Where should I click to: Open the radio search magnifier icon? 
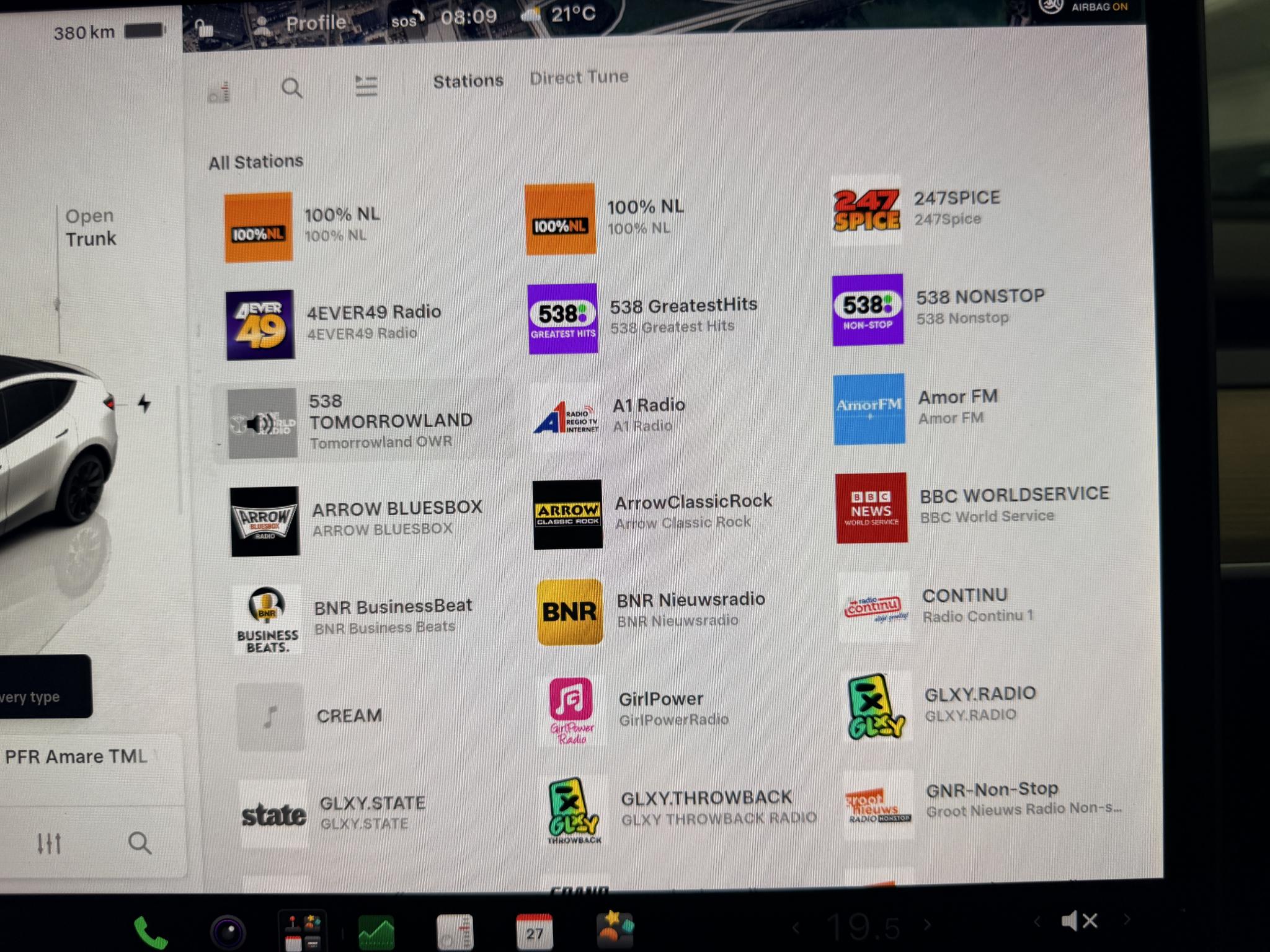292,89
